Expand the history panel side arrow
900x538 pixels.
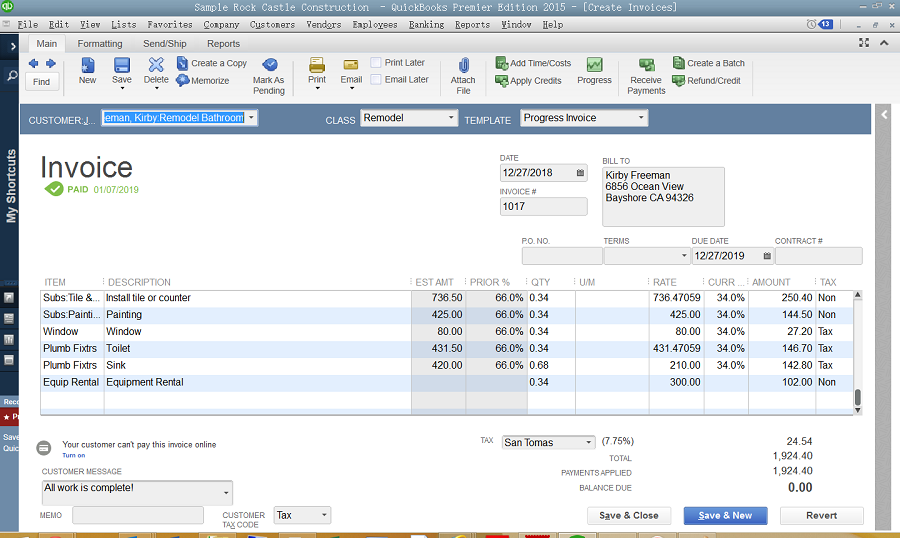(884, 115)
